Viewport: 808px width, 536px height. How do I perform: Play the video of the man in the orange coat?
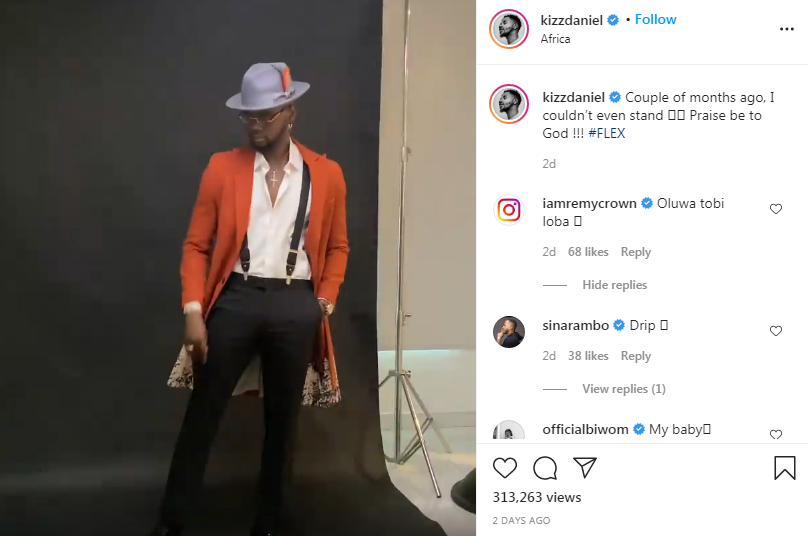point(238,268)
